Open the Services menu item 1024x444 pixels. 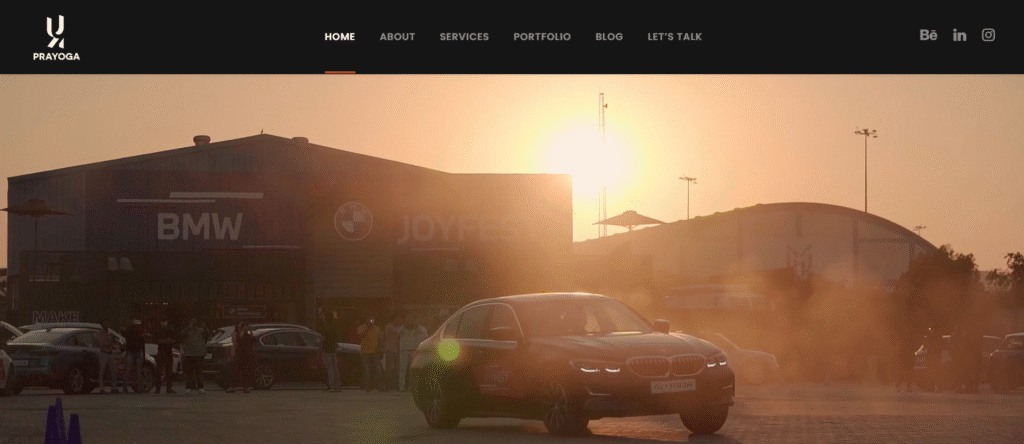(464, 37)
